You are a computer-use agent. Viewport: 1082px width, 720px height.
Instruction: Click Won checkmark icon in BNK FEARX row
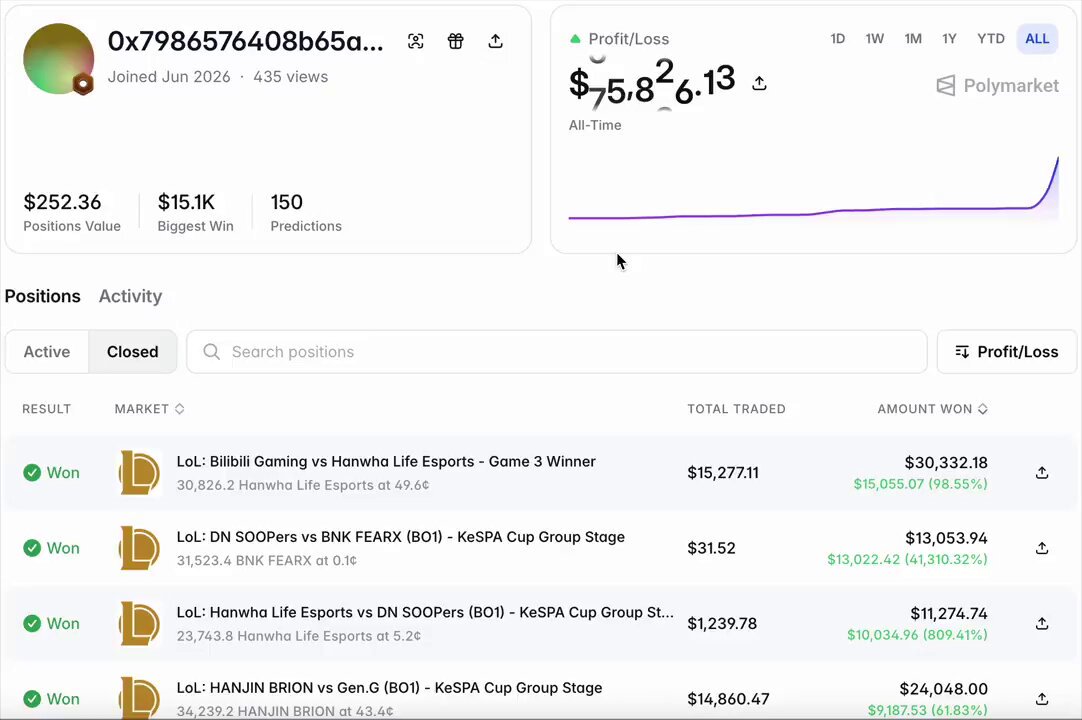(x=32, y=548)
